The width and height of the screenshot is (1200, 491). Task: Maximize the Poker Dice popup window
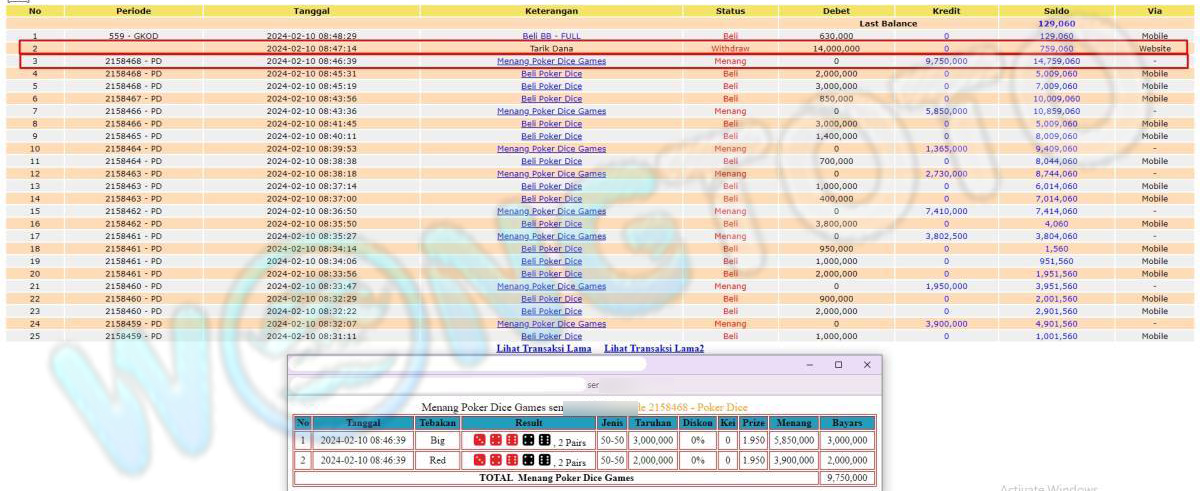[838, 365]
